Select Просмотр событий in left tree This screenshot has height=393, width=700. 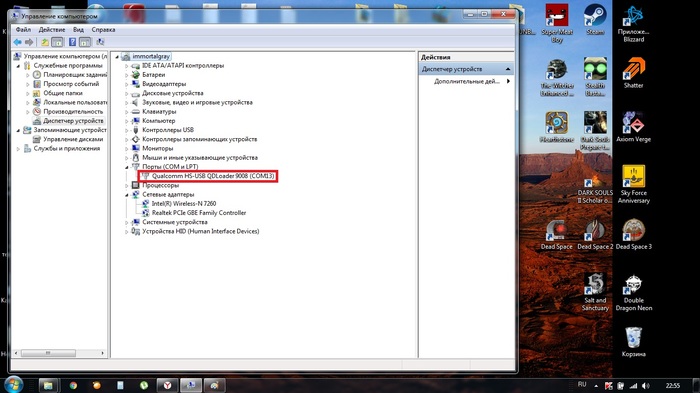click(x=71, y=84)
